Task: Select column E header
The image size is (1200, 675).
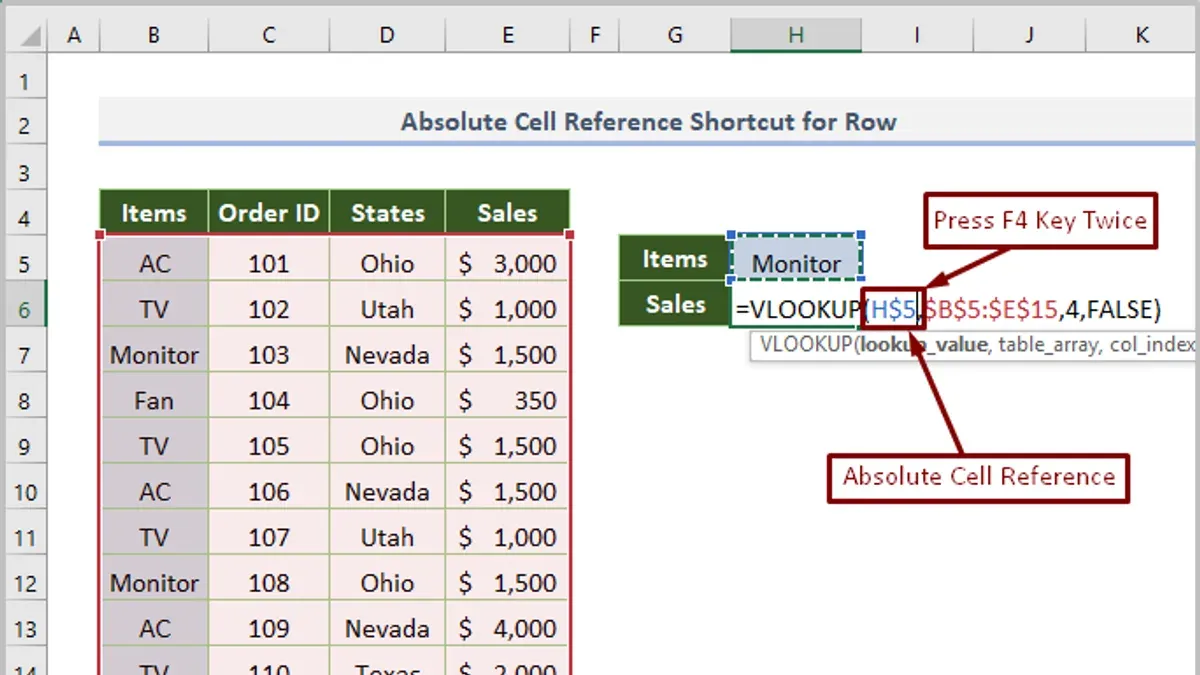Action: (508, 36)
